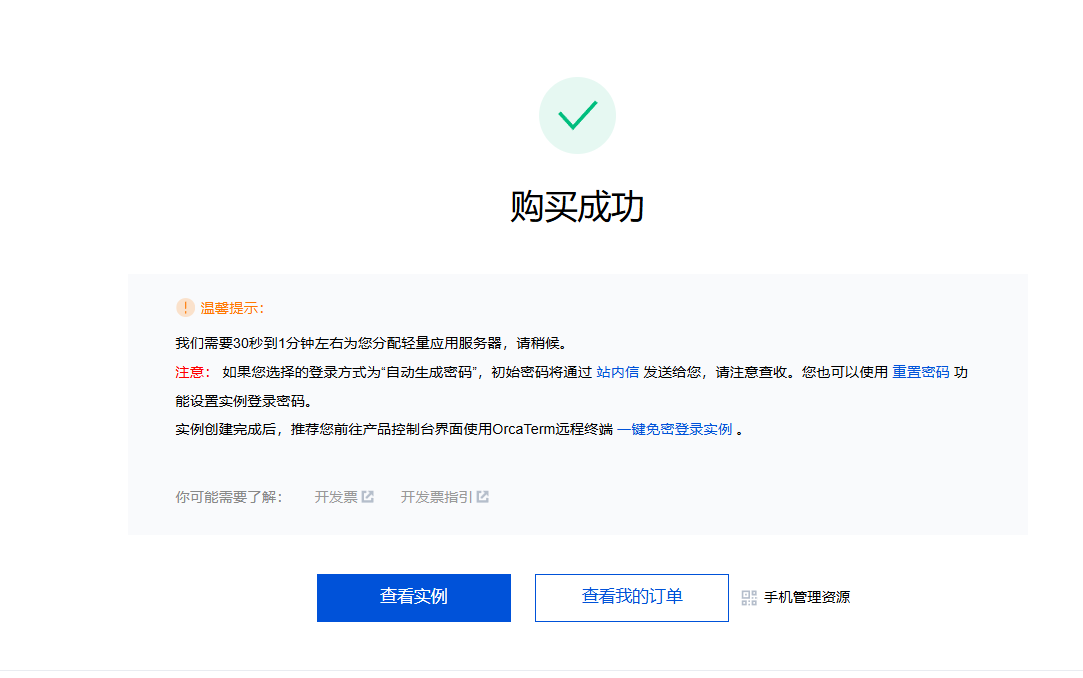Open the 开发票指引 link text

(436, 497)
